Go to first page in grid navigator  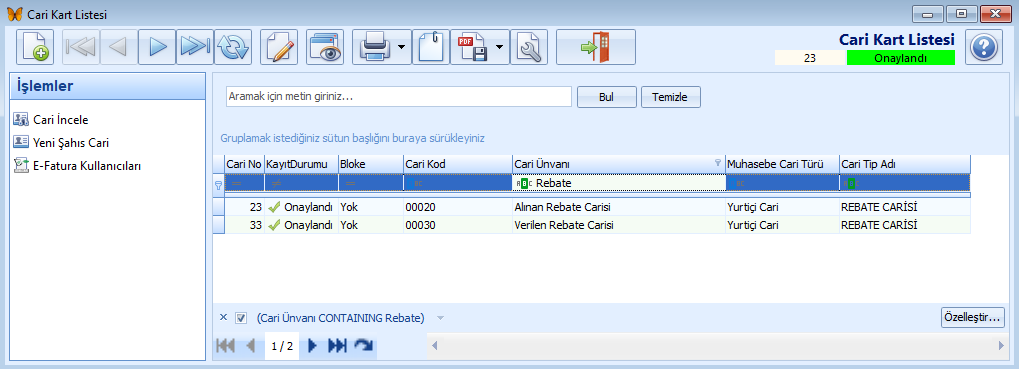point(225,346)
